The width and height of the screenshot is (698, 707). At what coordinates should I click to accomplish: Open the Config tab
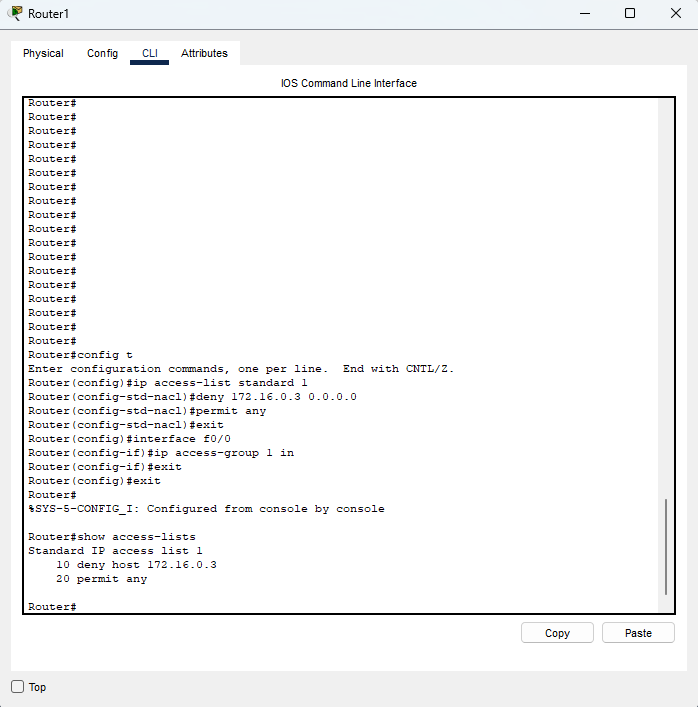point(102,53)
